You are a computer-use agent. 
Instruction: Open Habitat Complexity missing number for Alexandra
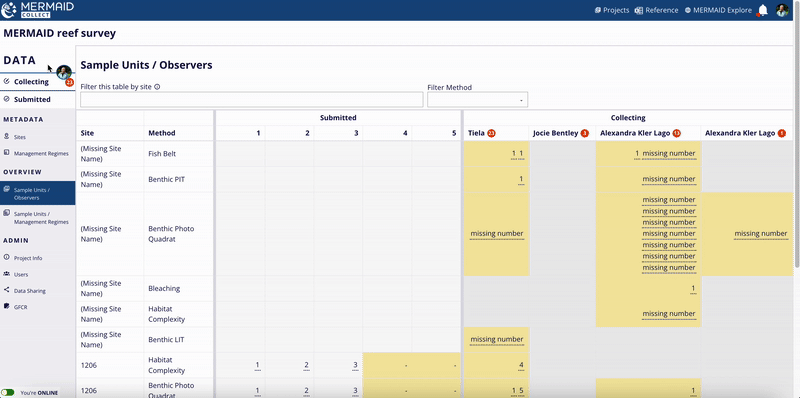(668, 314)
